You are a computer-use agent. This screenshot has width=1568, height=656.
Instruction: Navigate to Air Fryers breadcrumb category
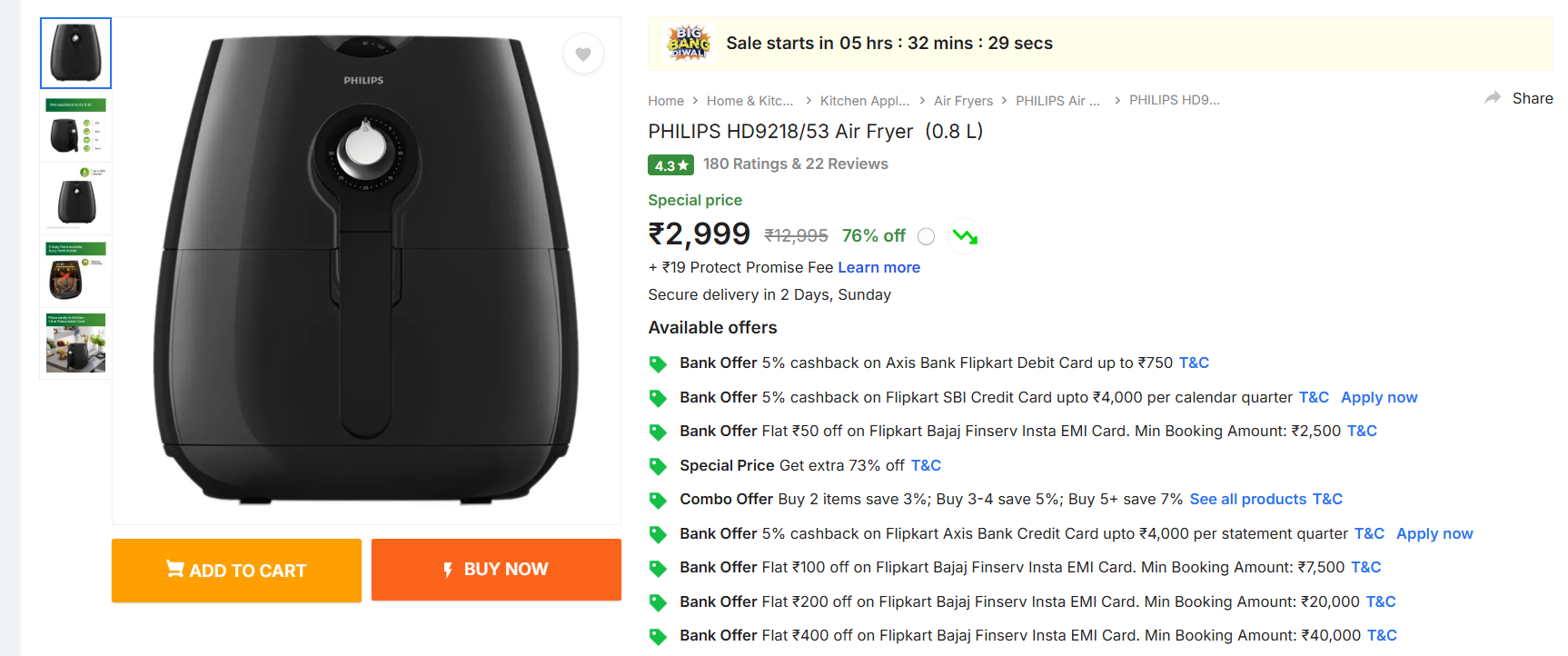tap(963, 101)
